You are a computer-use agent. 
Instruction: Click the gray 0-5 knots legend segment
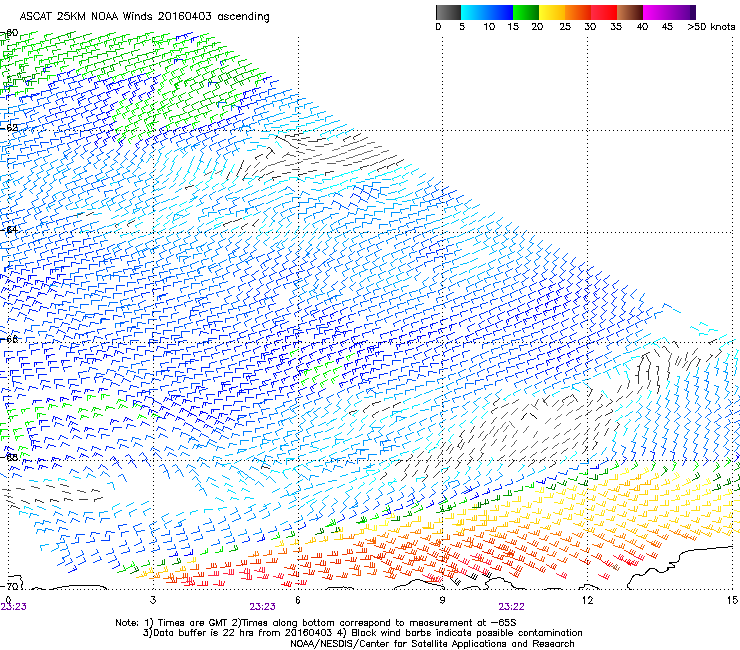tap(448, 12)
